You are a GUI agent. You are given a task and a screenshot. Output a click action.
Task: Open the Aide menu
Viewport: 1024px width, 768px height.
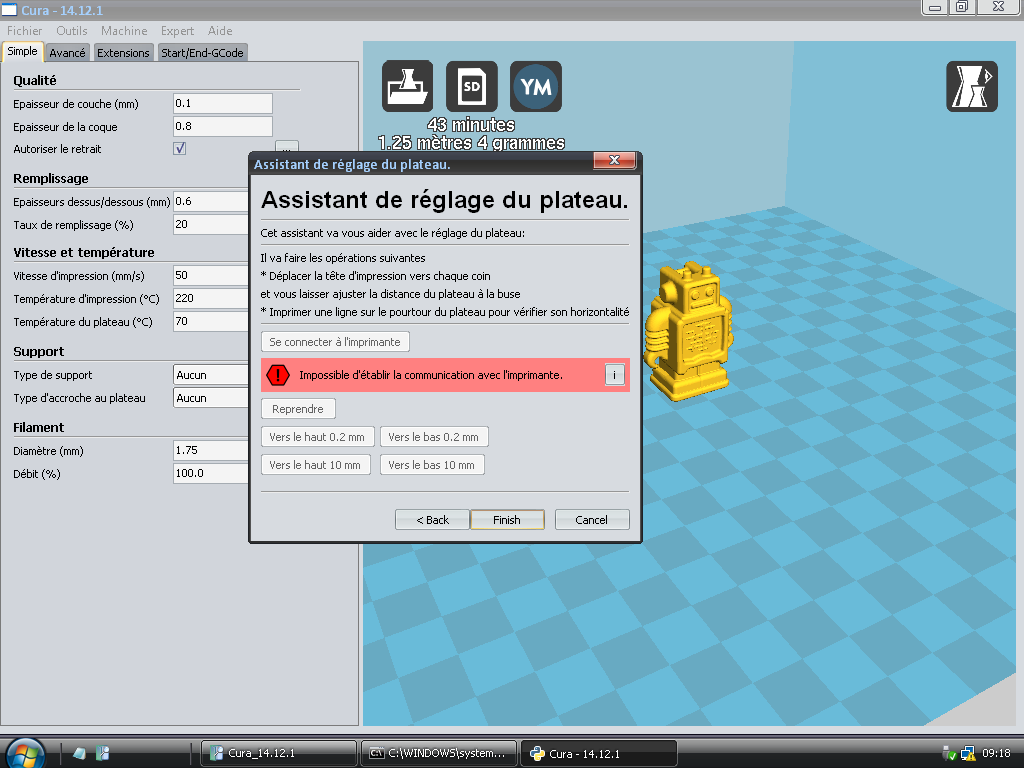point(220,31)
